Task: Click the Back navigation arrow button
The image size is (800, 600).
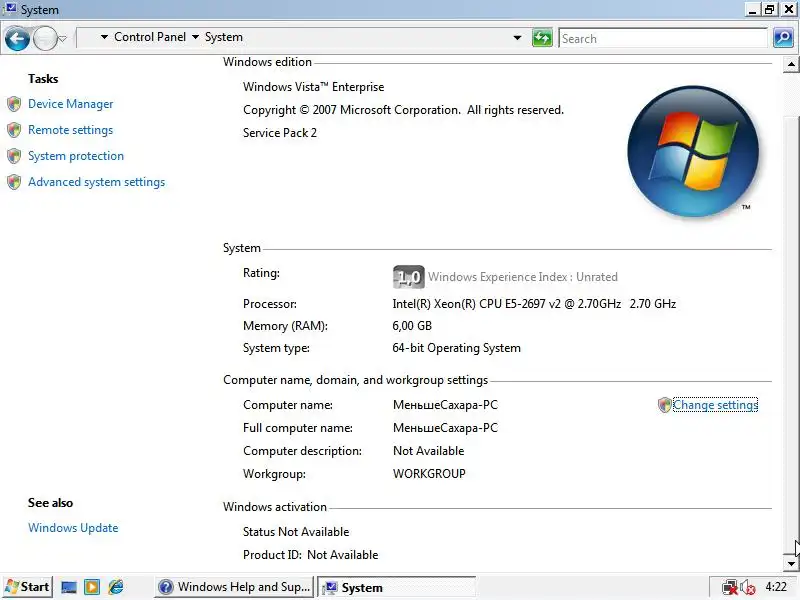Action: tap(17, 39)
